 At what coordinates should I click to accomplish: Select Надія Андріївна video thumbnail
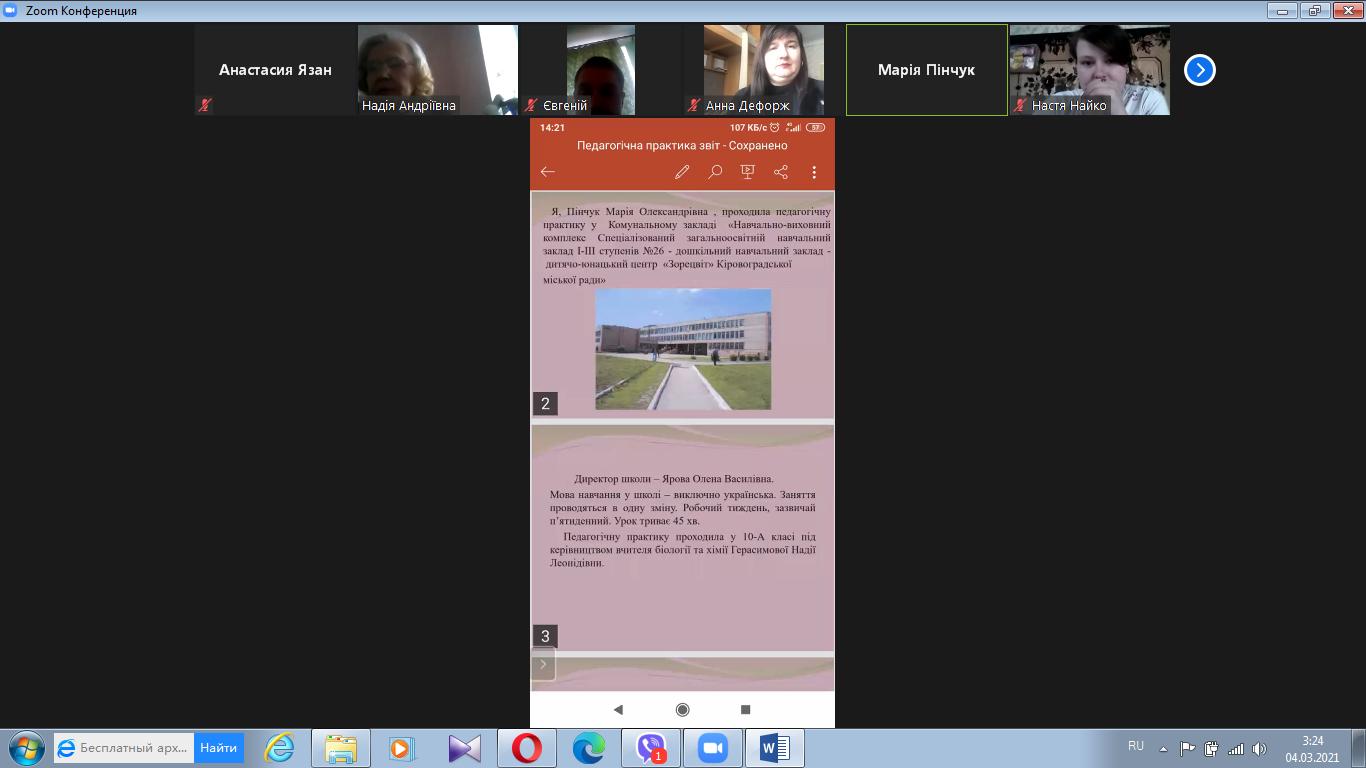[438, 70]
